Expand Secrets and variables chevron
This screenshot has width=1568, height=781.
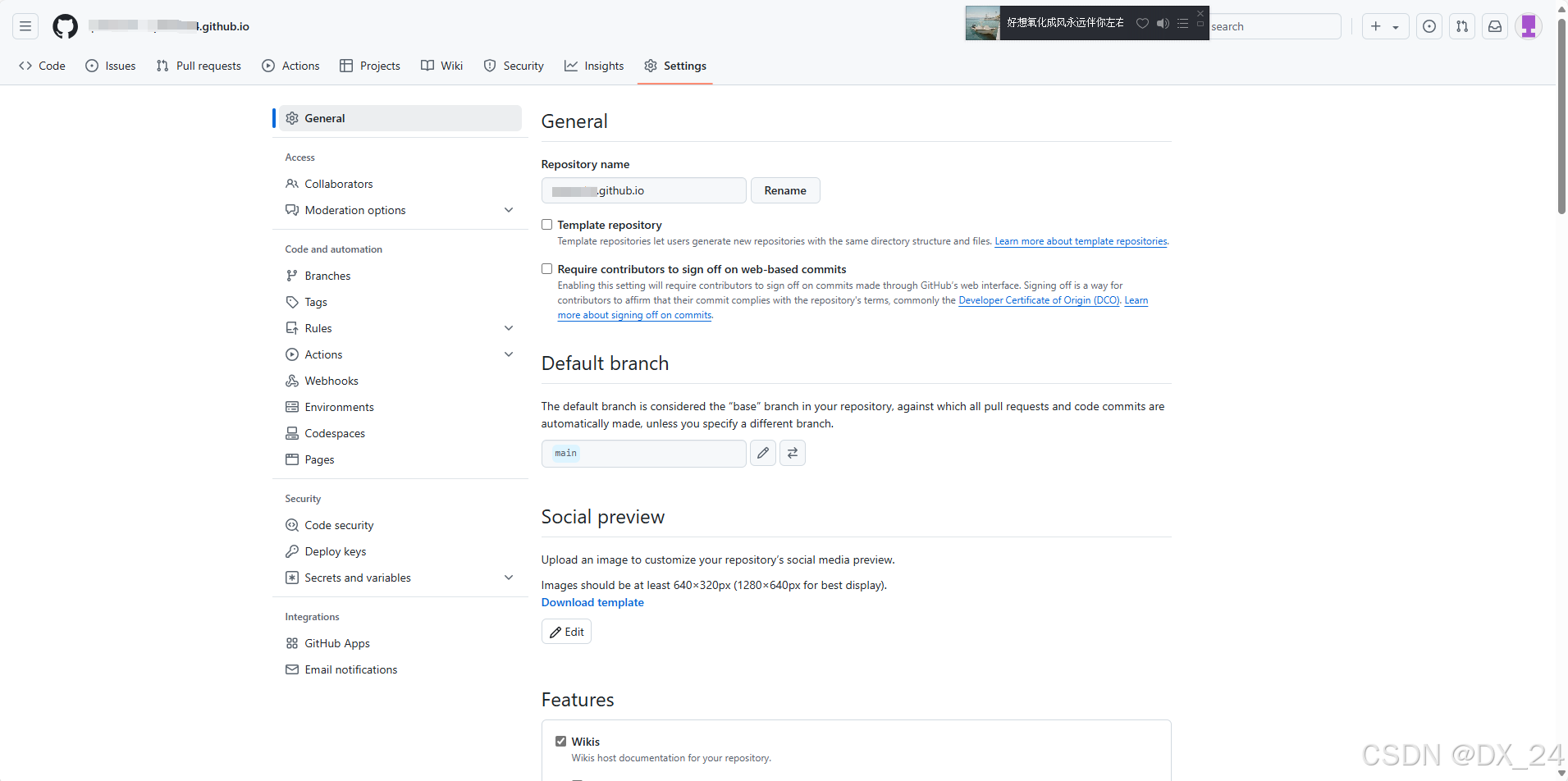[509, 578]
